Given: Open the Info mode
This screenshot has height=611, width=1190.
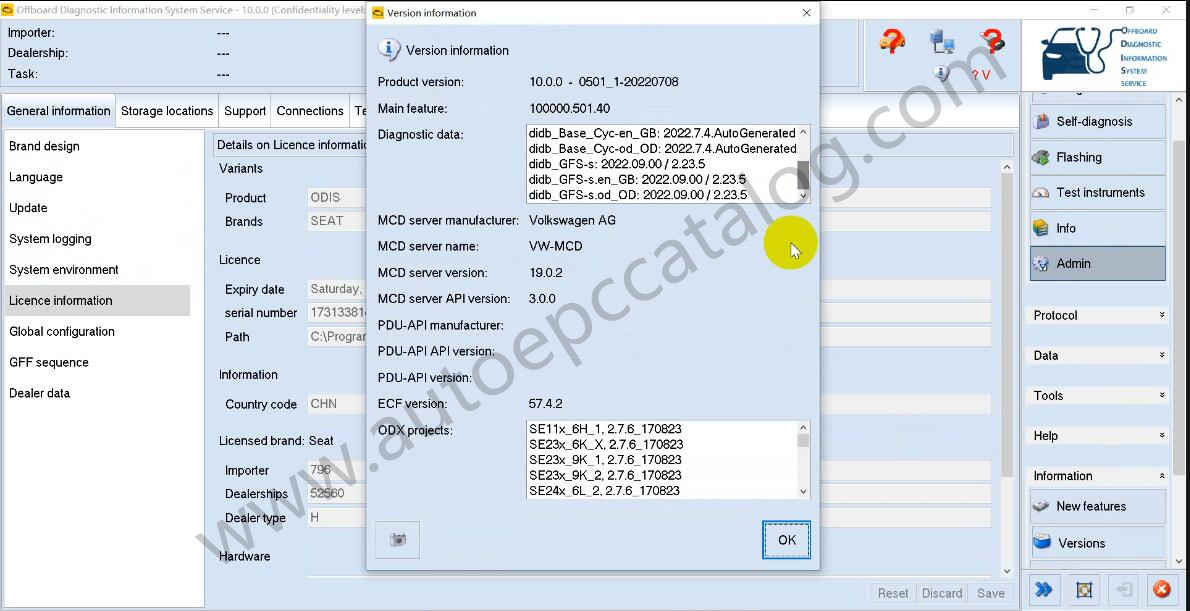Looking at the screenshot, I should (1097, 228).
